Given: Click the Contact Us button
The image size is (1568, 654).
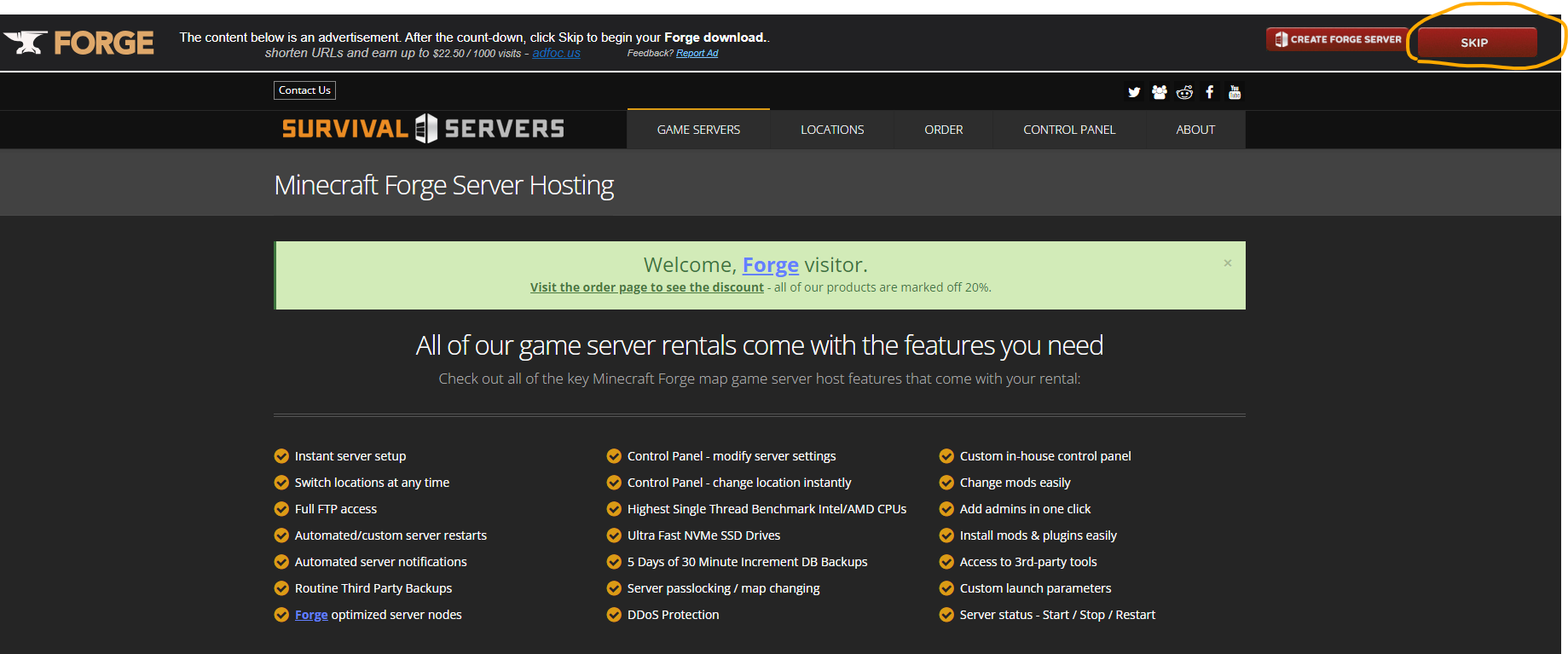Looking at the screenshot, I should [x=304, y=90].
